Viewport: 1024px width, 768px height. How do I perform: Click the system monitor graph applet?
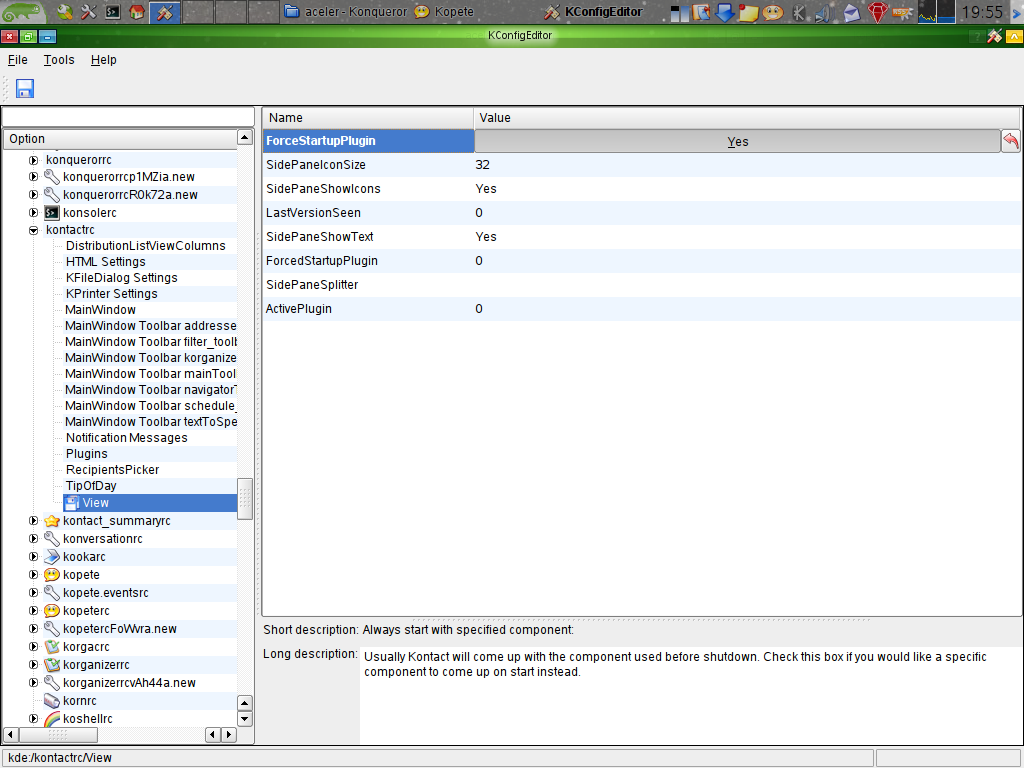(936, 12)
